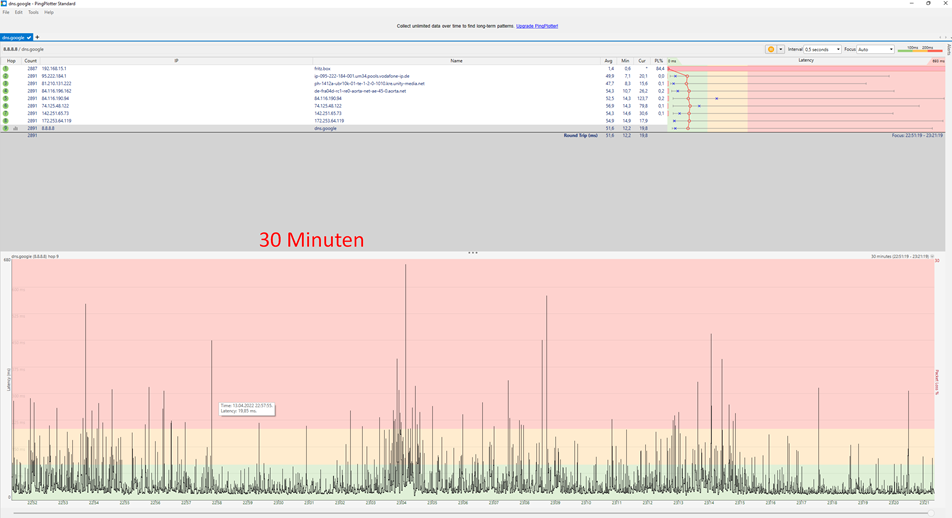Select IP address 95.222.184.1
This screenshot has width=952, height=518.
54,76
